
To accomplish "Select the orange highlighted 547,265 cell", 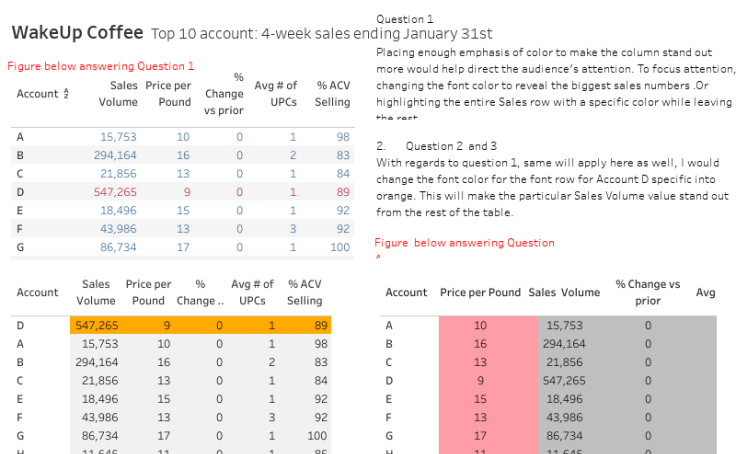I will click(x=97, y=325).
